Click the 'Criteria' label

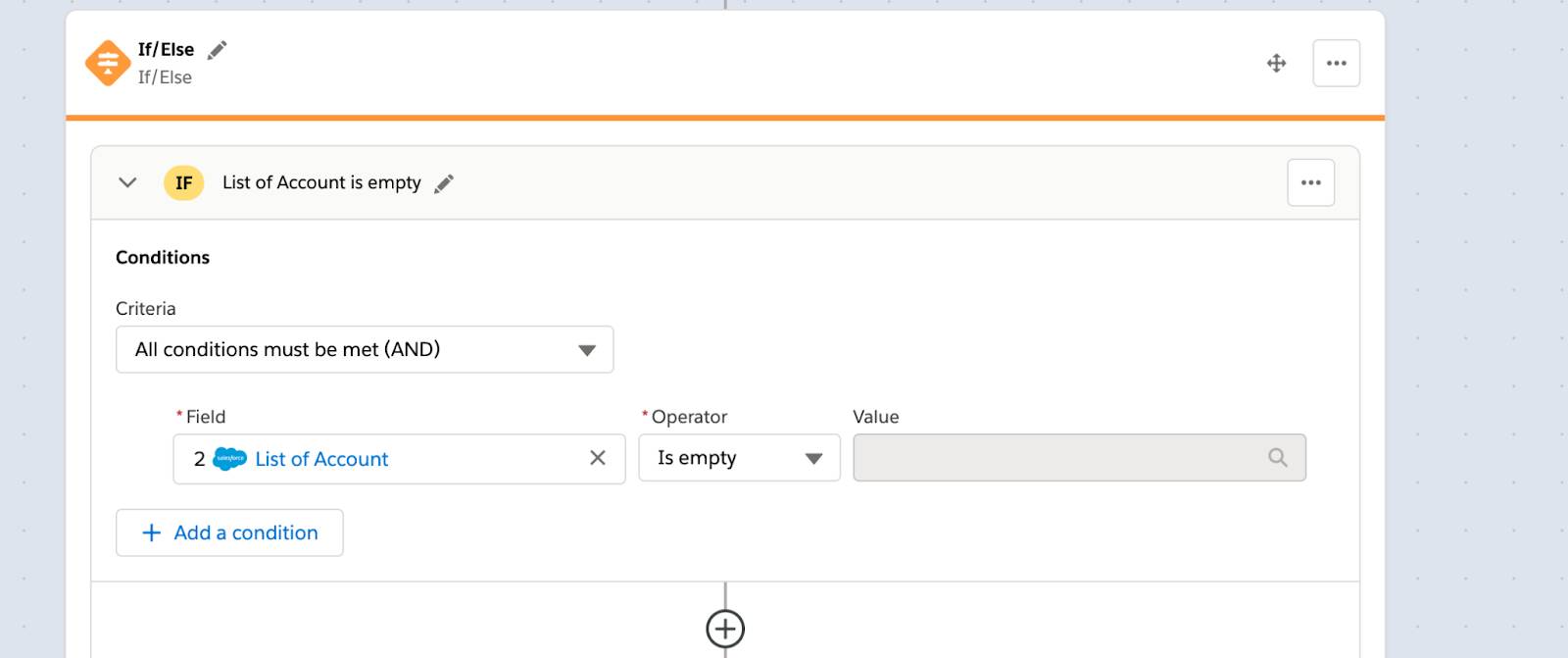(146, 309)
